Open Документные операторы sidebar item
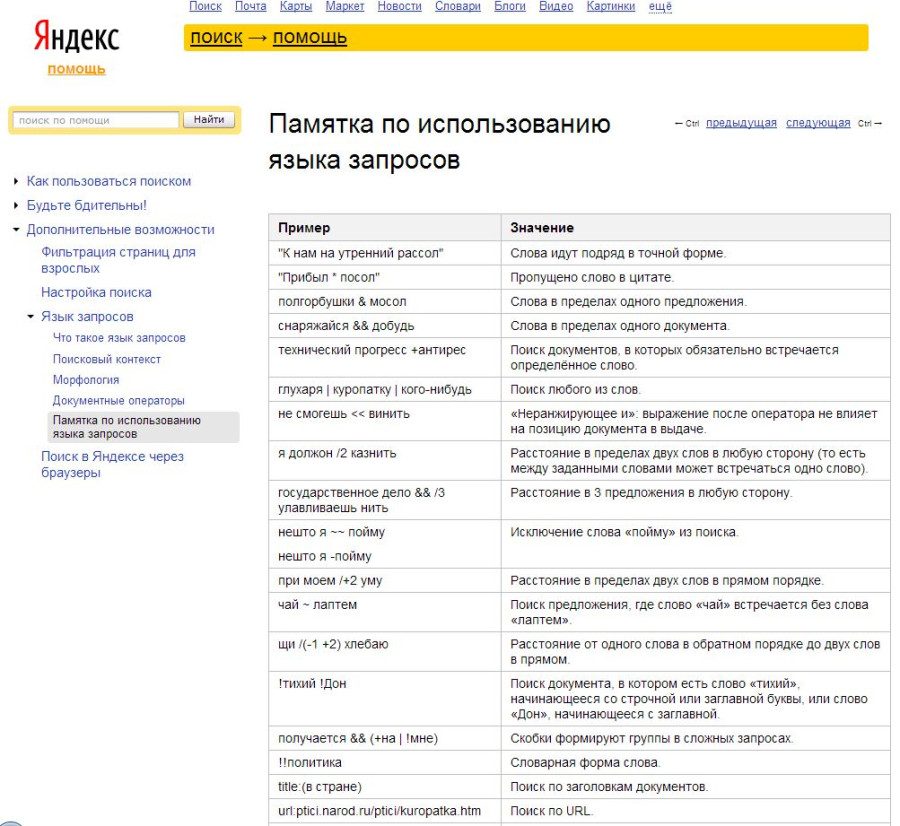 (x=119, y=401)
